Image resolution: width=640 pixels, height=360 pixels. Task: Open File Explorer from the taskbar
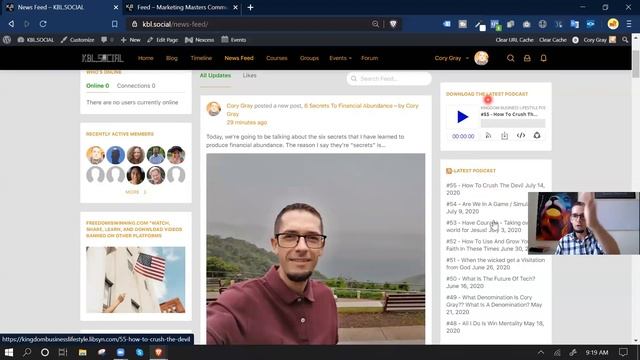coord(82,352)
